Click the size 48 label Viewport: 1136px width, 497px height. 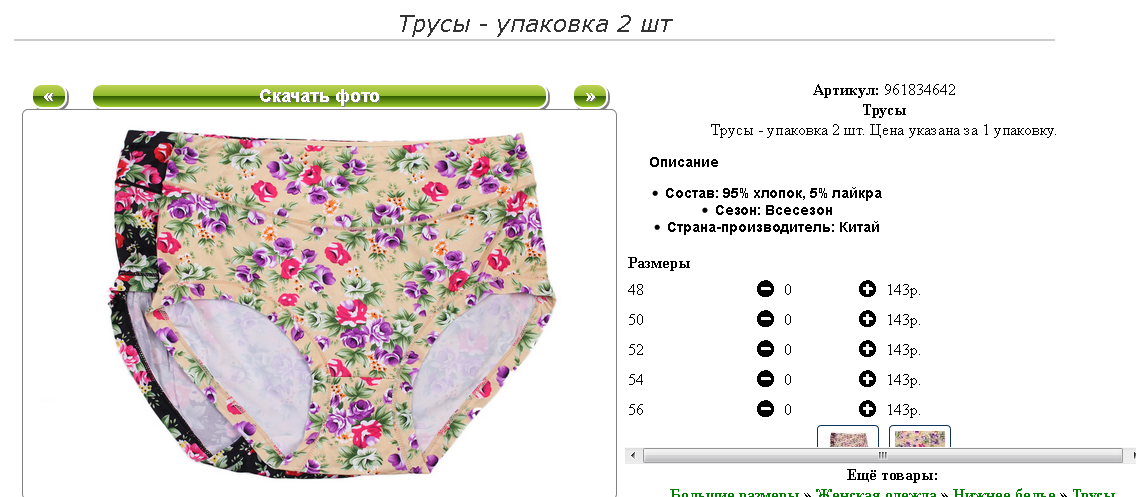pos(635,290)
